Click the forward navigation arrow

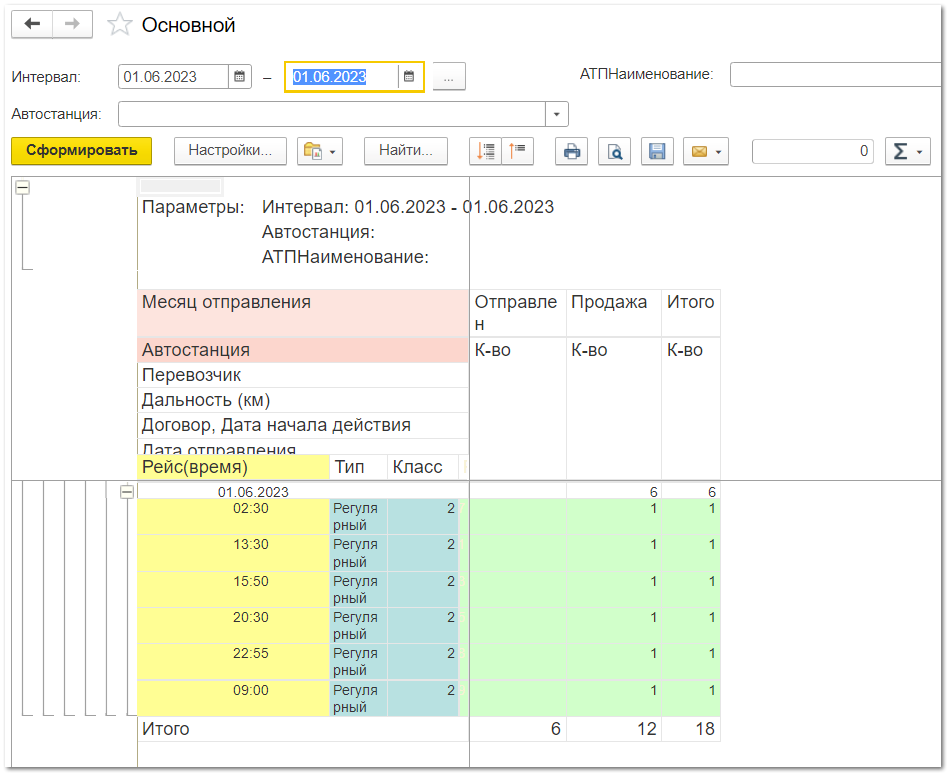tap(72, 25)
